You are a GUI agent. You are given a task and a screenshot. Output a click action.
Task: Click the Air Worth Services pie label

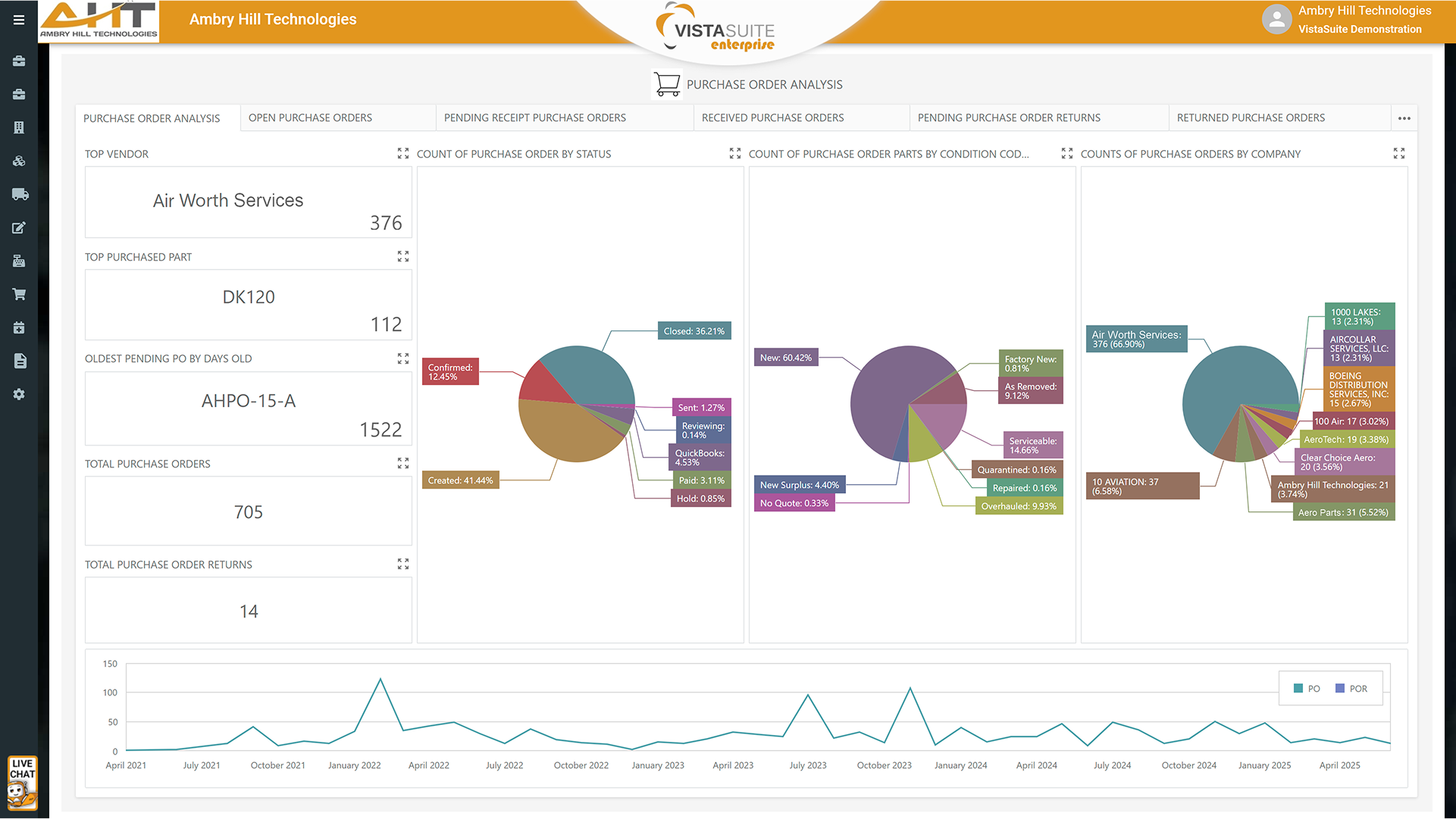pos(1135,339)
